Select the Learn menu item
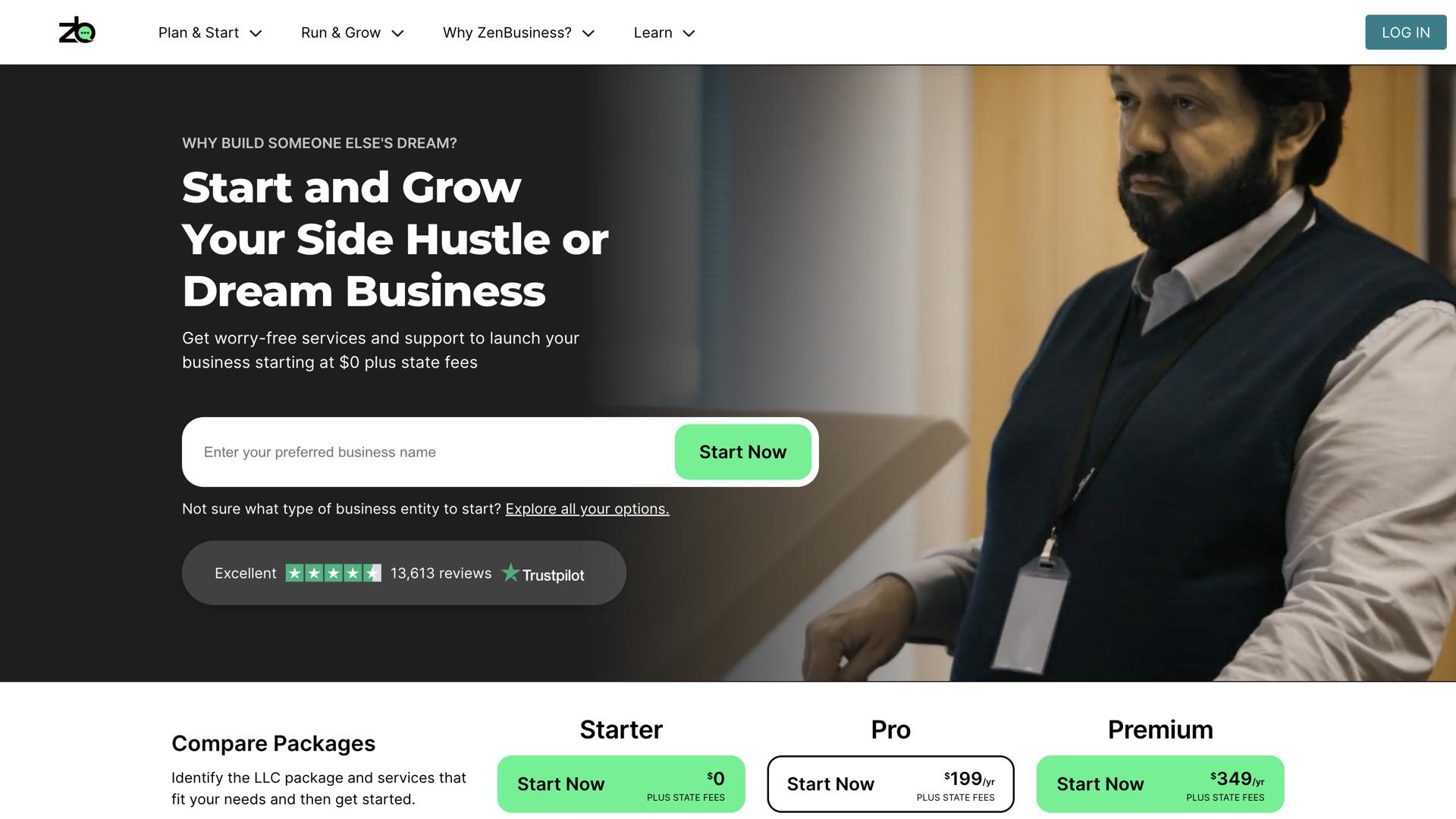Image resolution: width=1456 pixels, height=819 pixels. pos(653,33)
